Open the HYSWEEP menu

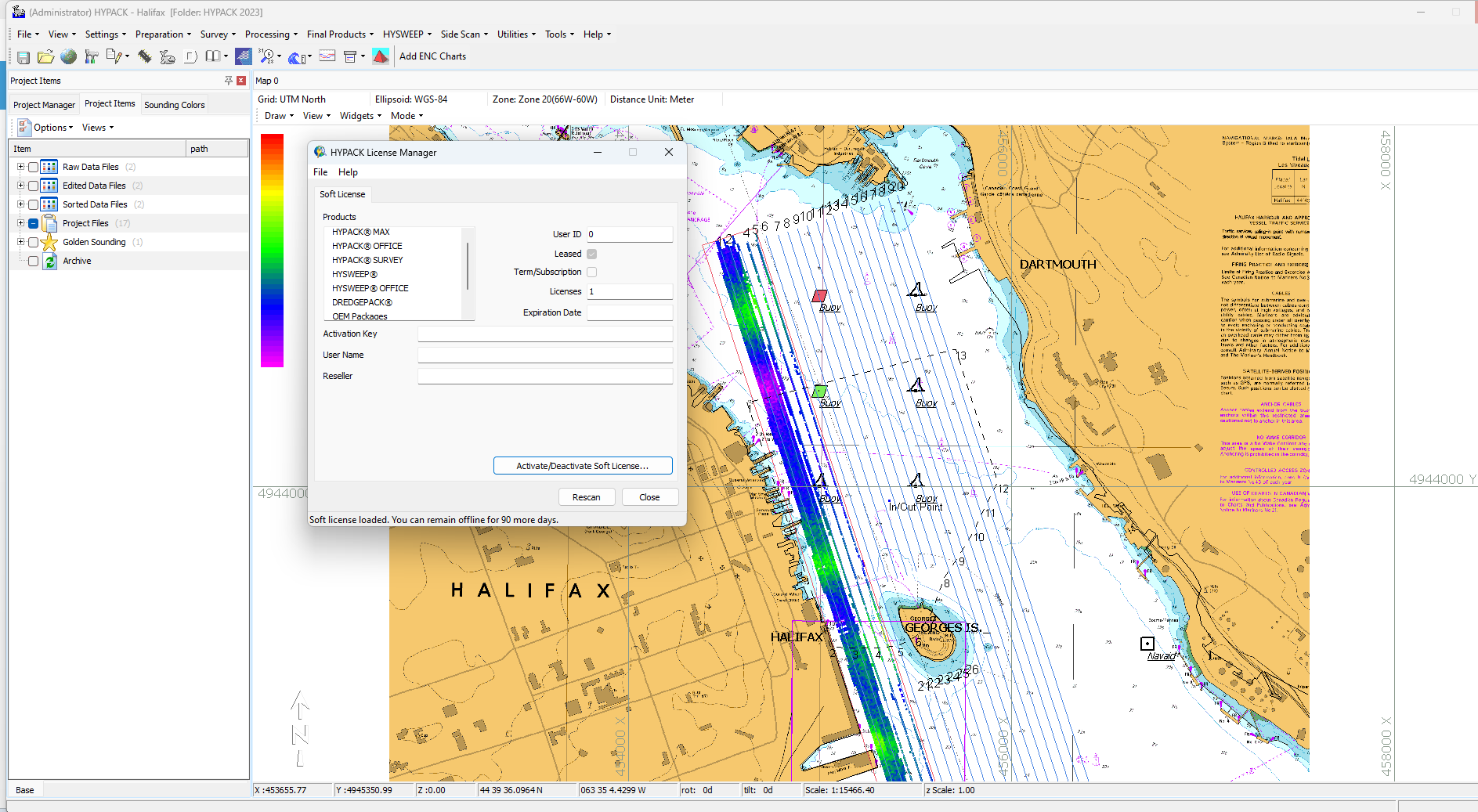(x=407, y=34)
